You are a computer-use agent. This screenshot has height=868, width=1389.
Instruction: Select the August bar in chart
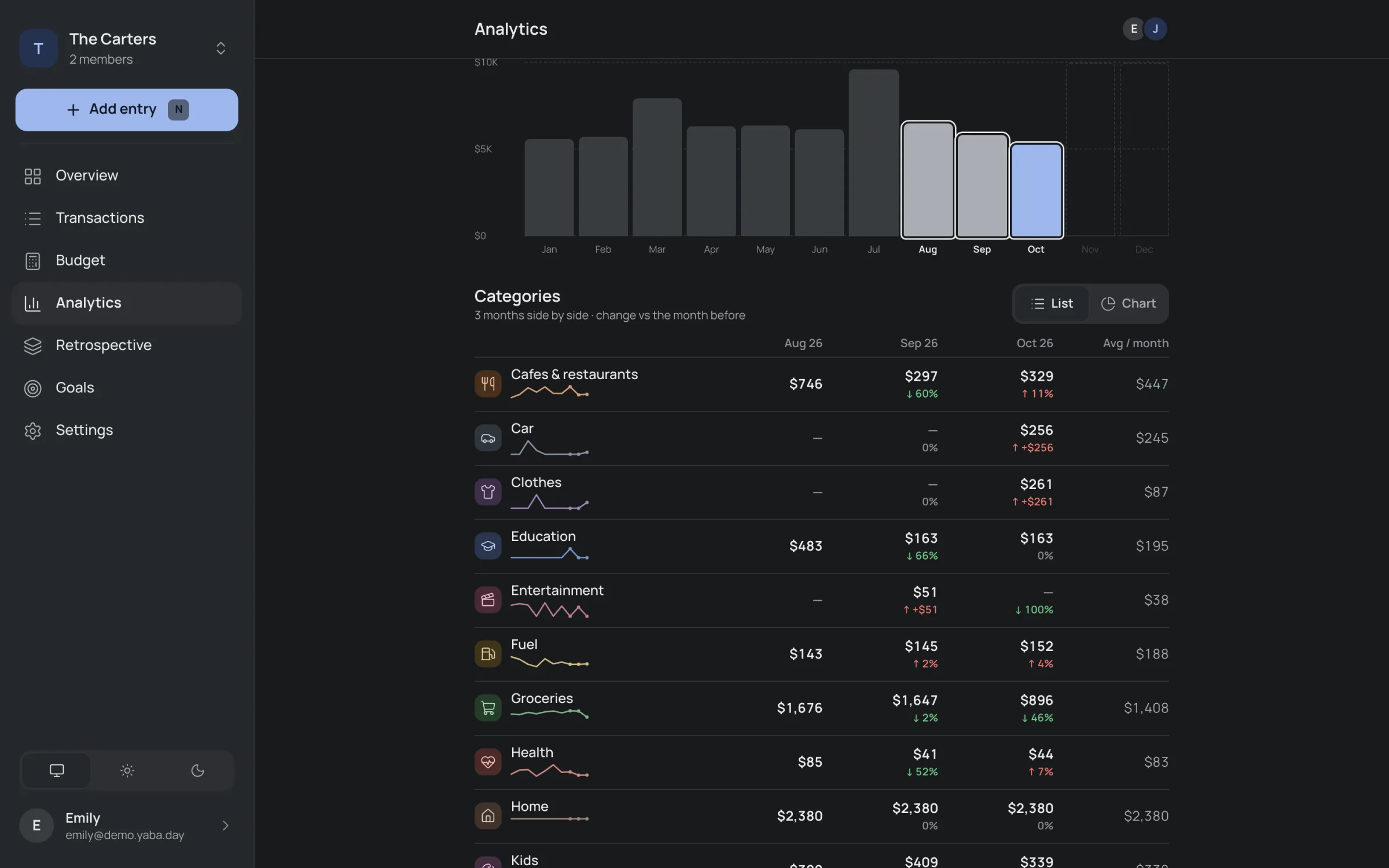928,179
